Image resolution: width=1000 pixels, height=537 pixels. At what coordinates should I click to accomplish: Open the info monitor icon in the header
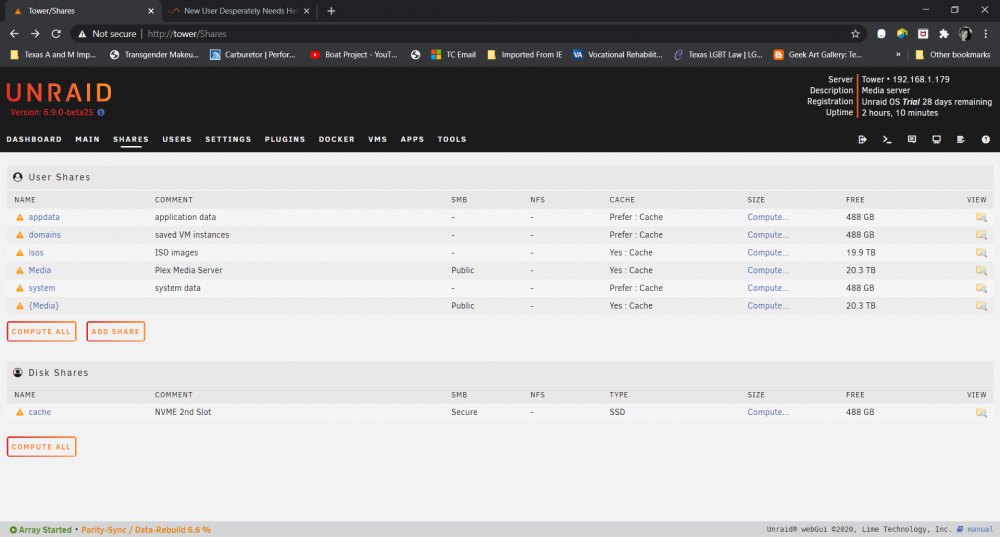tap(936, 139)
